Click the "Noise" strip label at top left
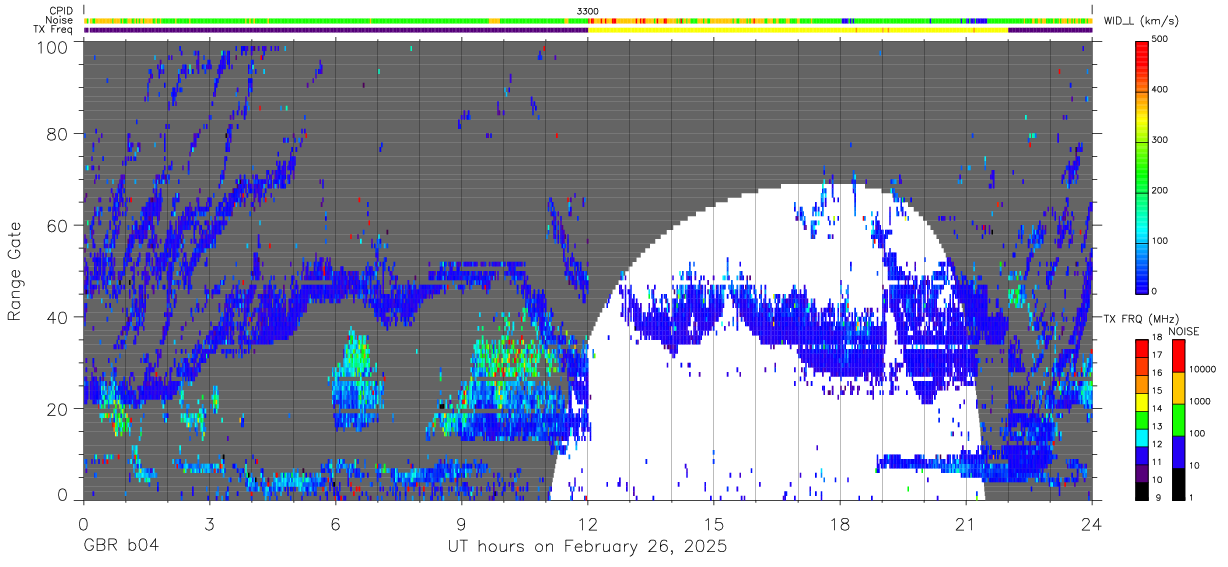Screen dimensions: 1228x567 59,20
